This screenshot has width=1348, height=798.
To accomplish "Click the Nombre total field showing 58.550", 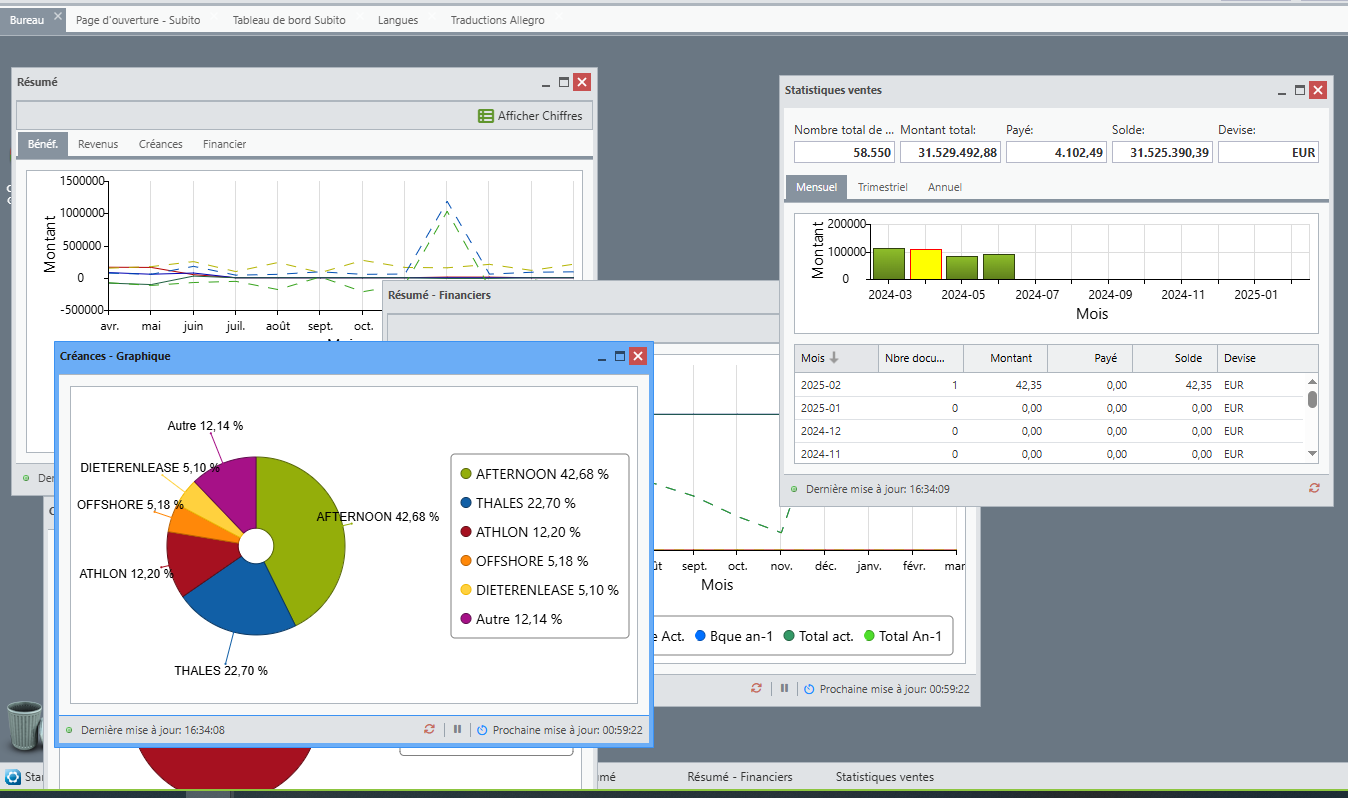I will (x=845, y=152).
